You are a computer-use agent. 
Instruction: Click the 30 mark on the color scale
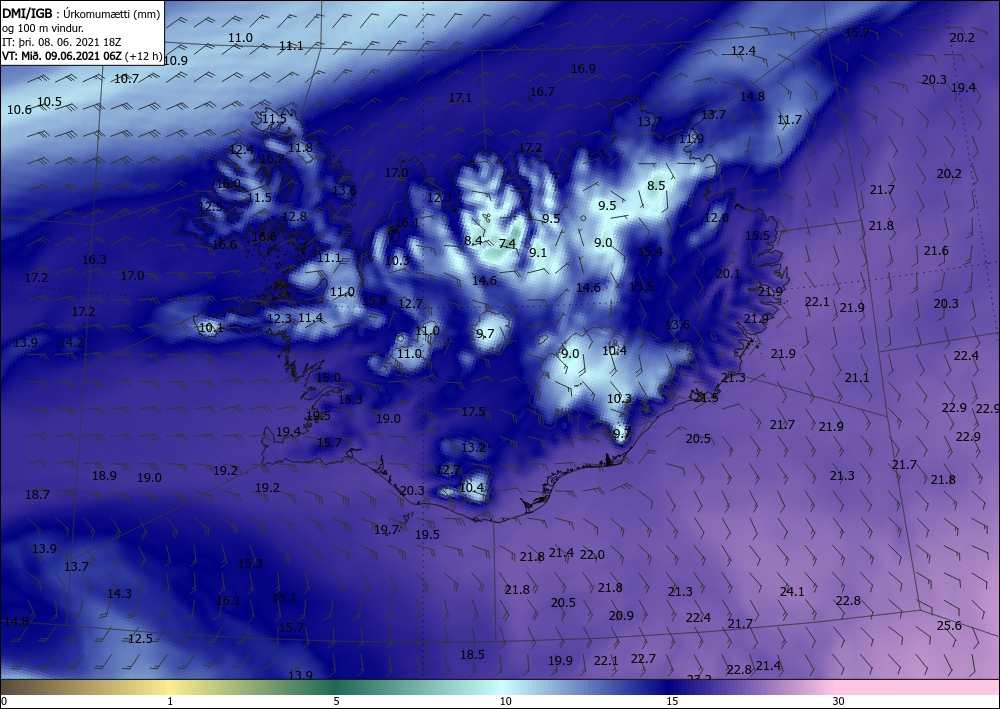click(838, 701)
